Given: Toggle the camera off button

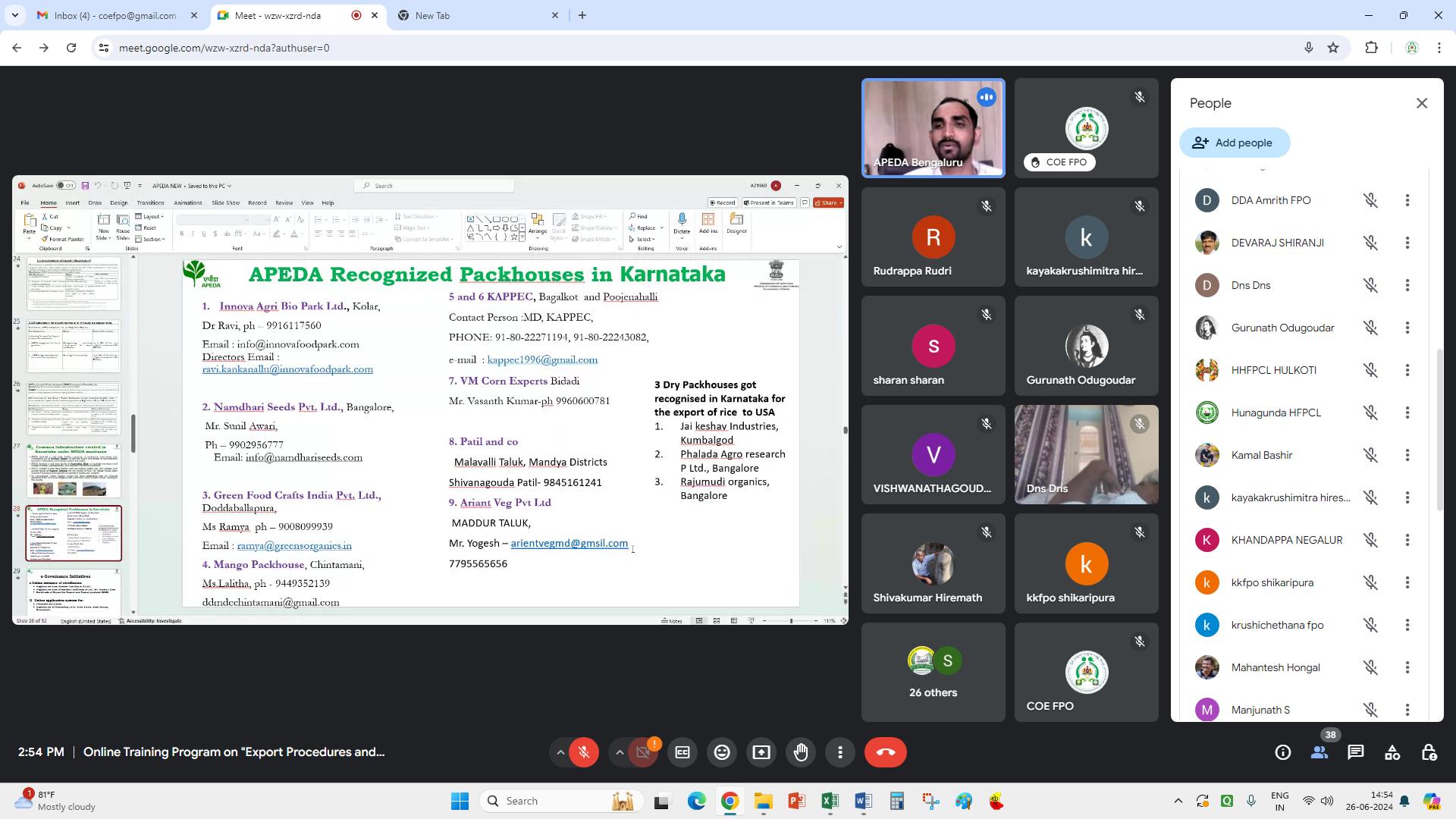Looking at the screenshot, I should point(643,752).
